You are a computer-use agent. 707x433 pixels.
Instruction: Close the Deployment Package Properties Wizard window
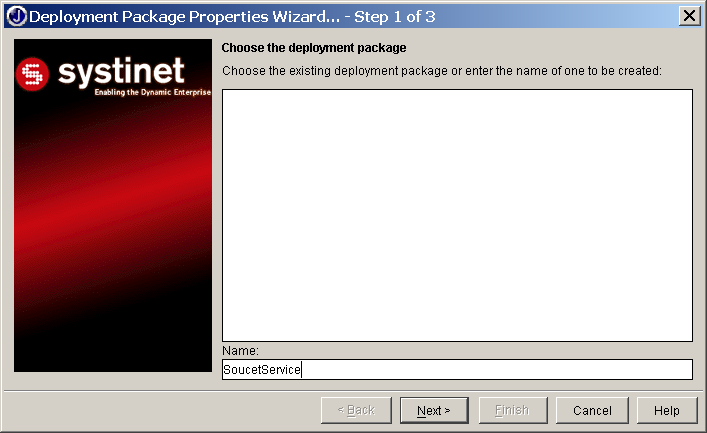point(689,16)
